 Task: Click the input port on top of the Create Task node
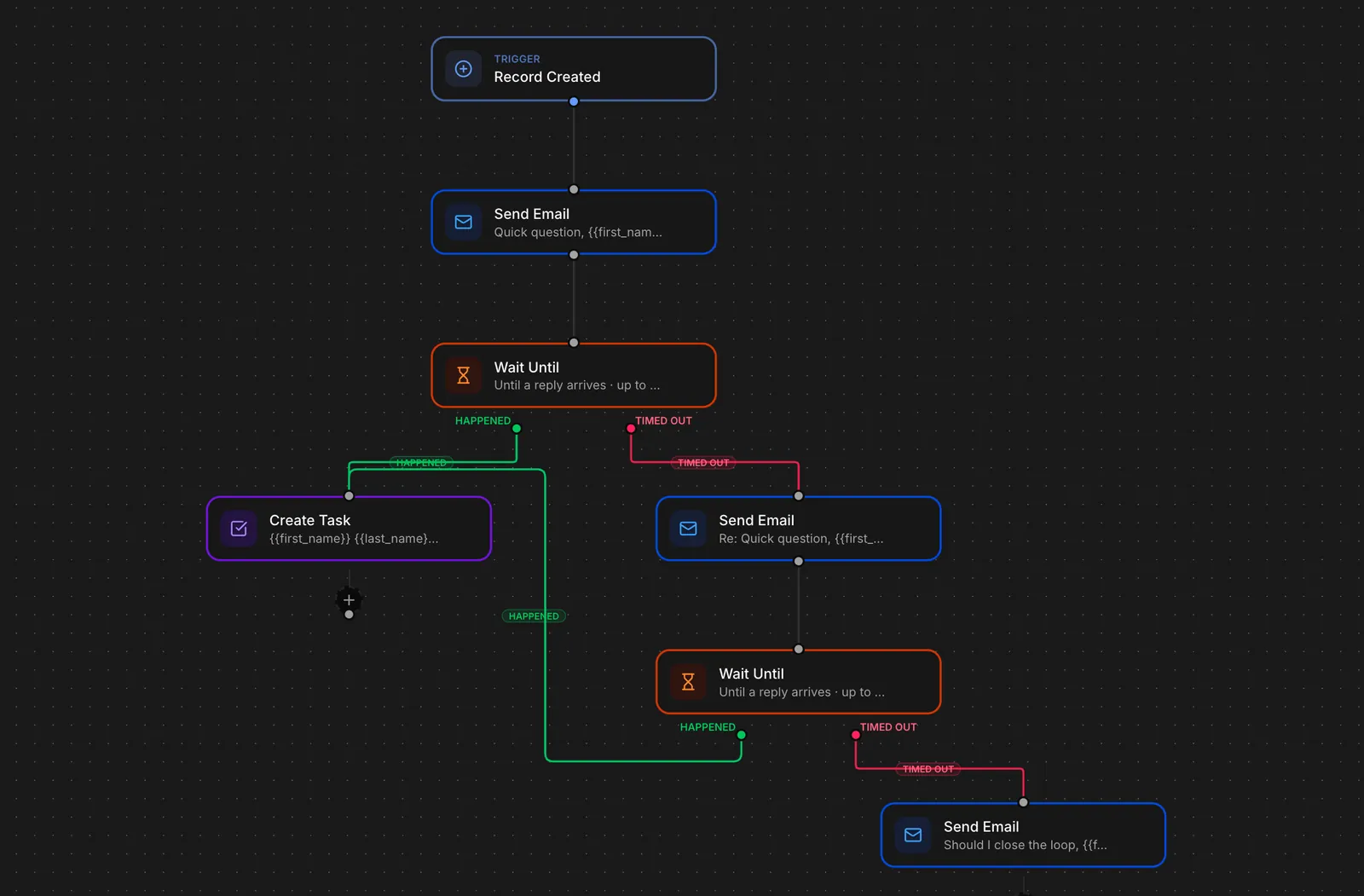click(349, 496)
